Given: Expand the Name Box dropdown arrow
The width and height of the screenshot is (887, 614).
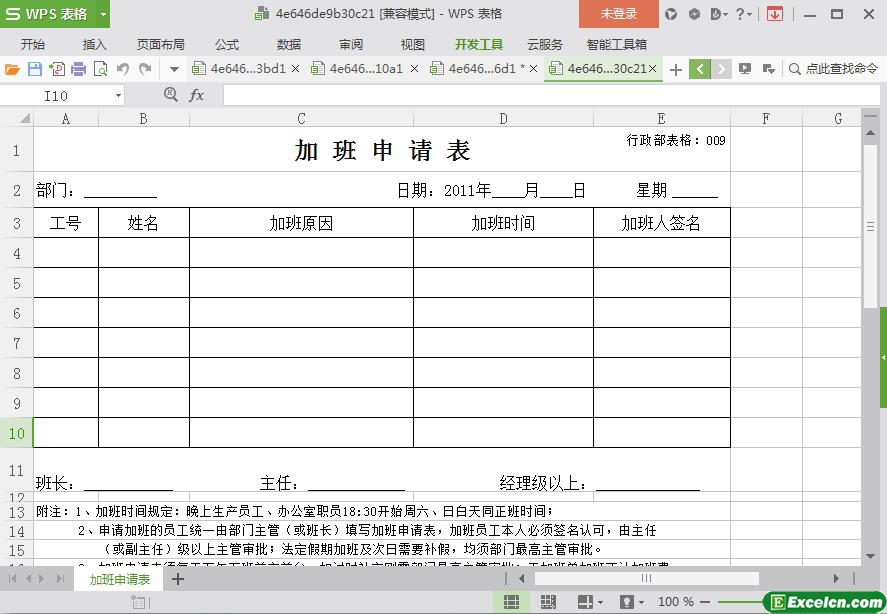Looking at the screenshot, I should (x=118, y=96).
